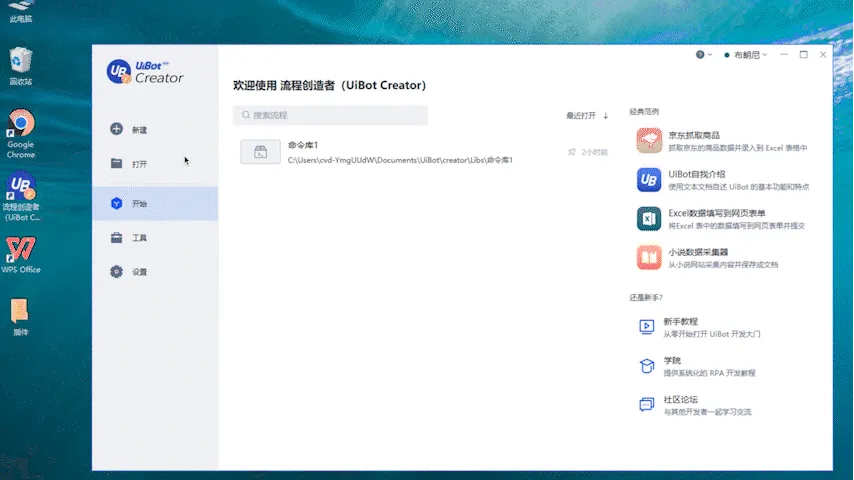Viewport: 854px width, 480px height.
Task: Click the 新建 plus icon in sidebar
Action: pos(116,129)
